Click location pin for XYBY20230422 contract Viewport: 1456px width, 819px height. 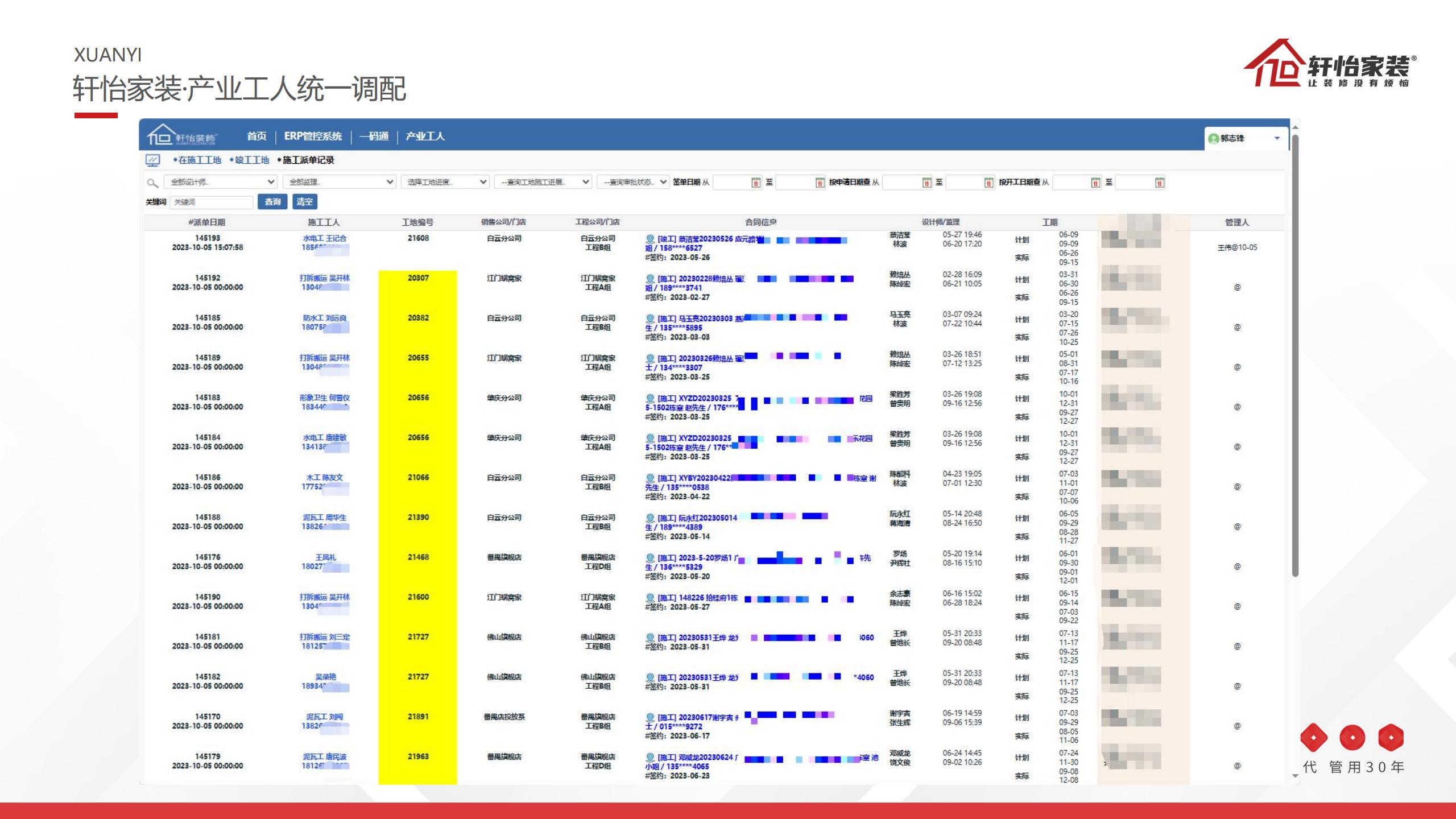[x=650, y=478]
